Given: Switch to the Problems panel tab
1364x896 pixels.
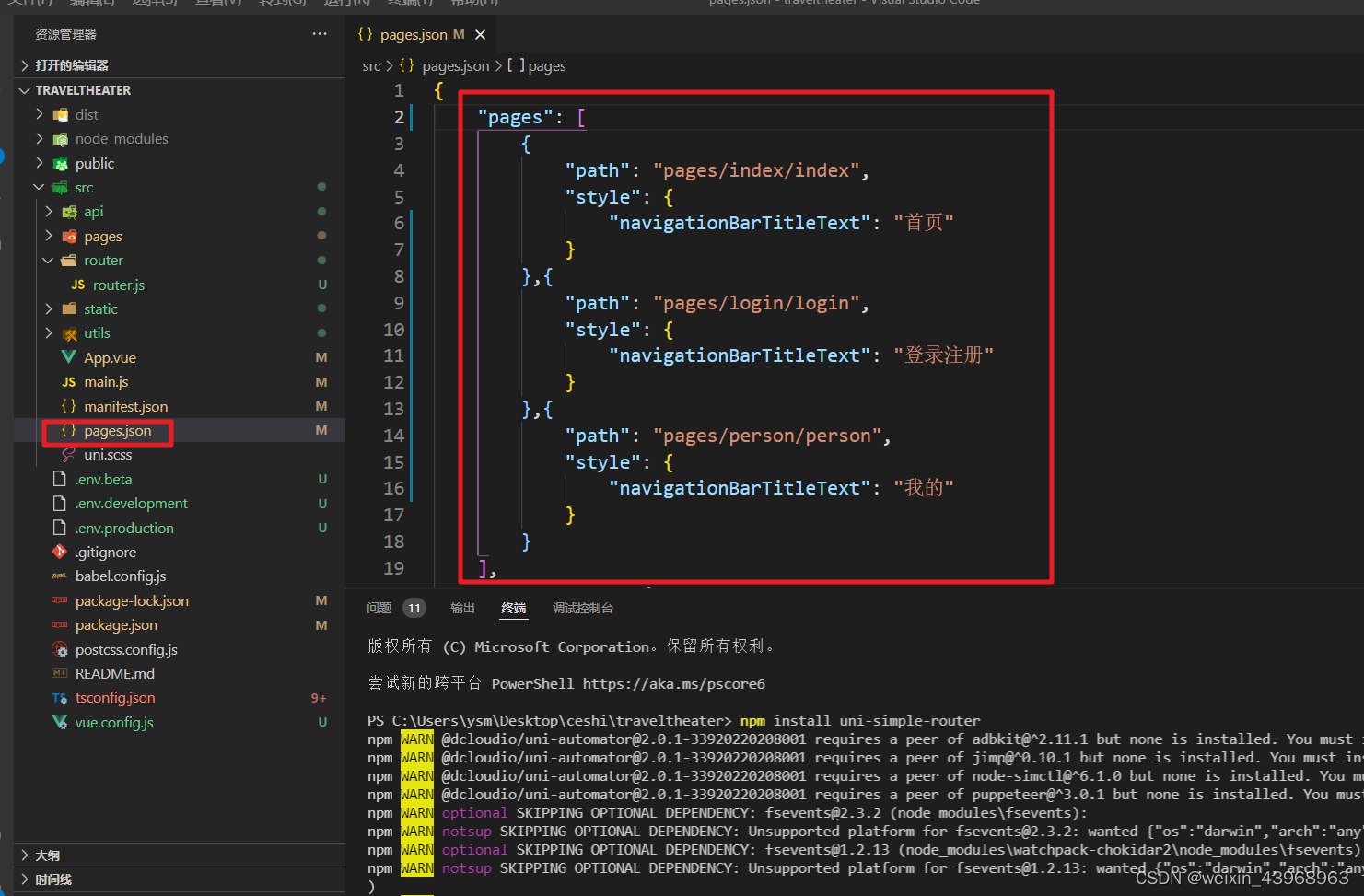Looking at the screenshot, I should tap(379, 608).
